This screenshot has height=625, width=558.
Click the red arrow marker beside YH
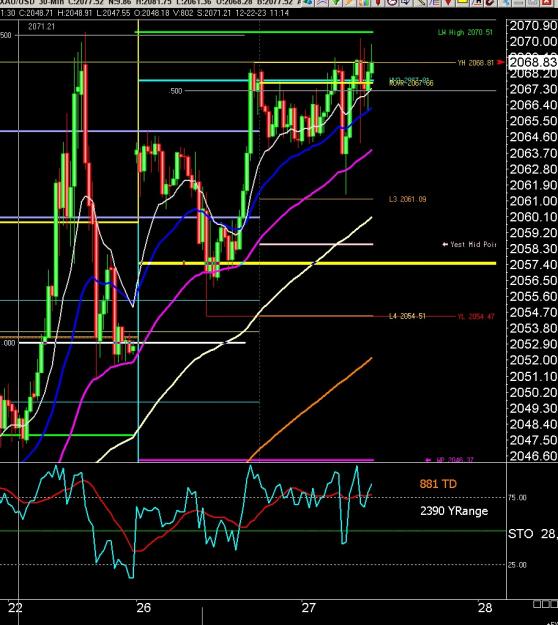tap(501, 63)
